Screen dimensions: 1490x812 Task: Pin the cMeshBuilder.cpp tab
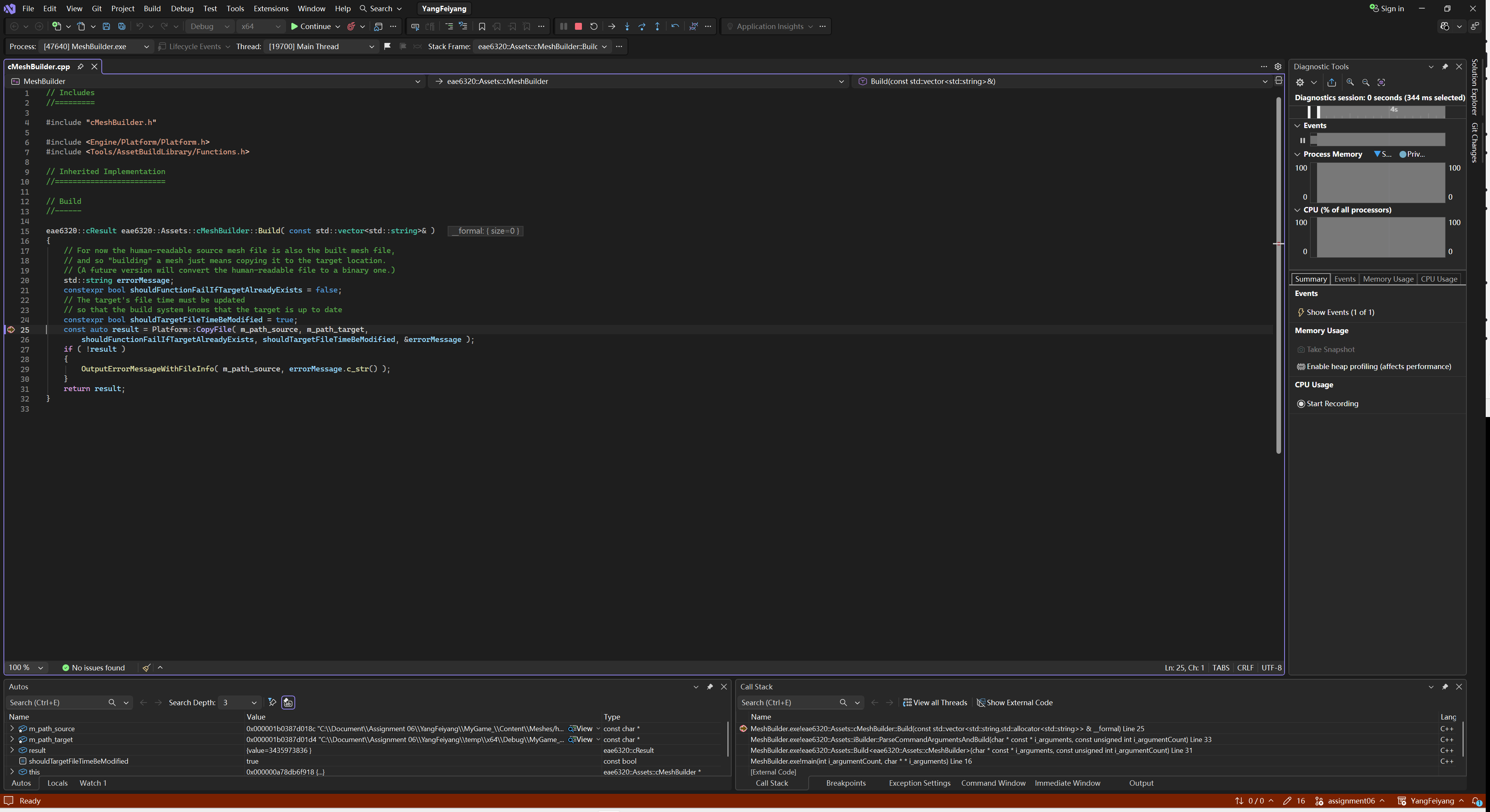click(80, 67)
